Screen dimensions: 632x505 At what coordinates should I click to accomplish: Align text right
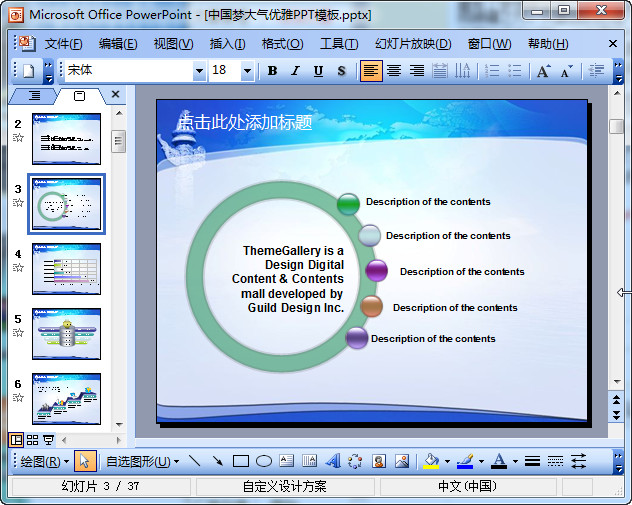417,71
